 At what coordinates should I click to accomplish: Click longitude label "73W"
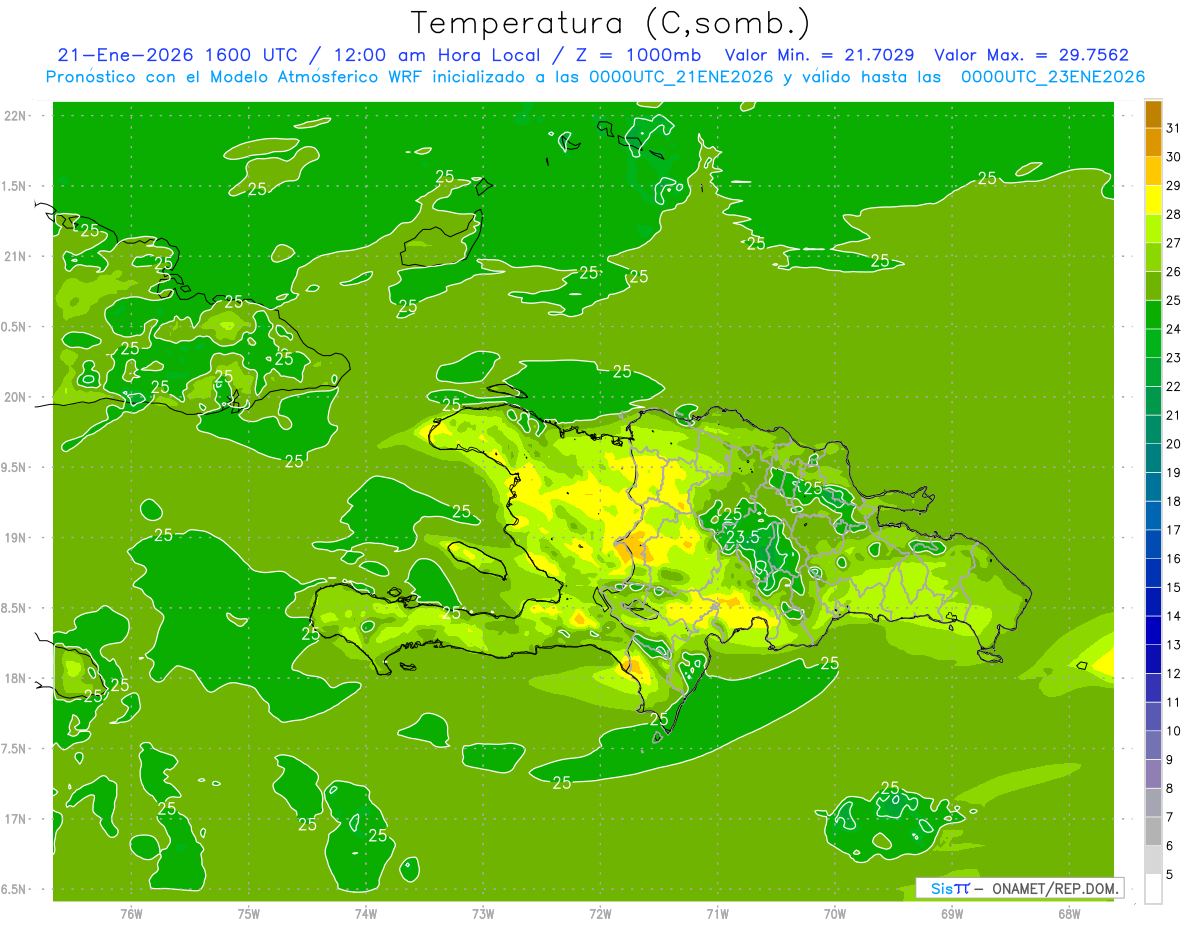pyautogui.click(x=483, y=914)
